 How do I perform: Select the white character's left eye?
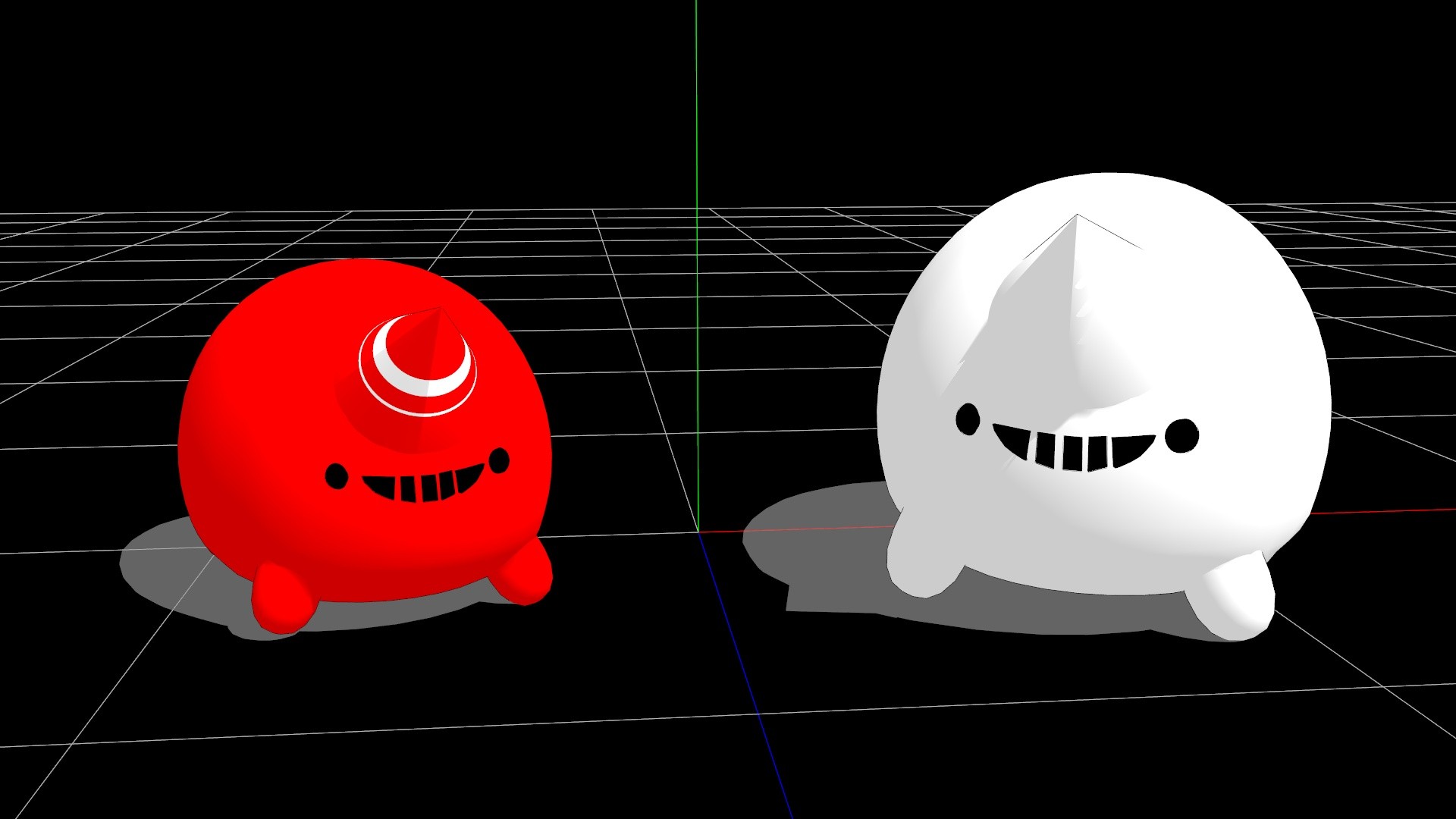tap(967, 419)
